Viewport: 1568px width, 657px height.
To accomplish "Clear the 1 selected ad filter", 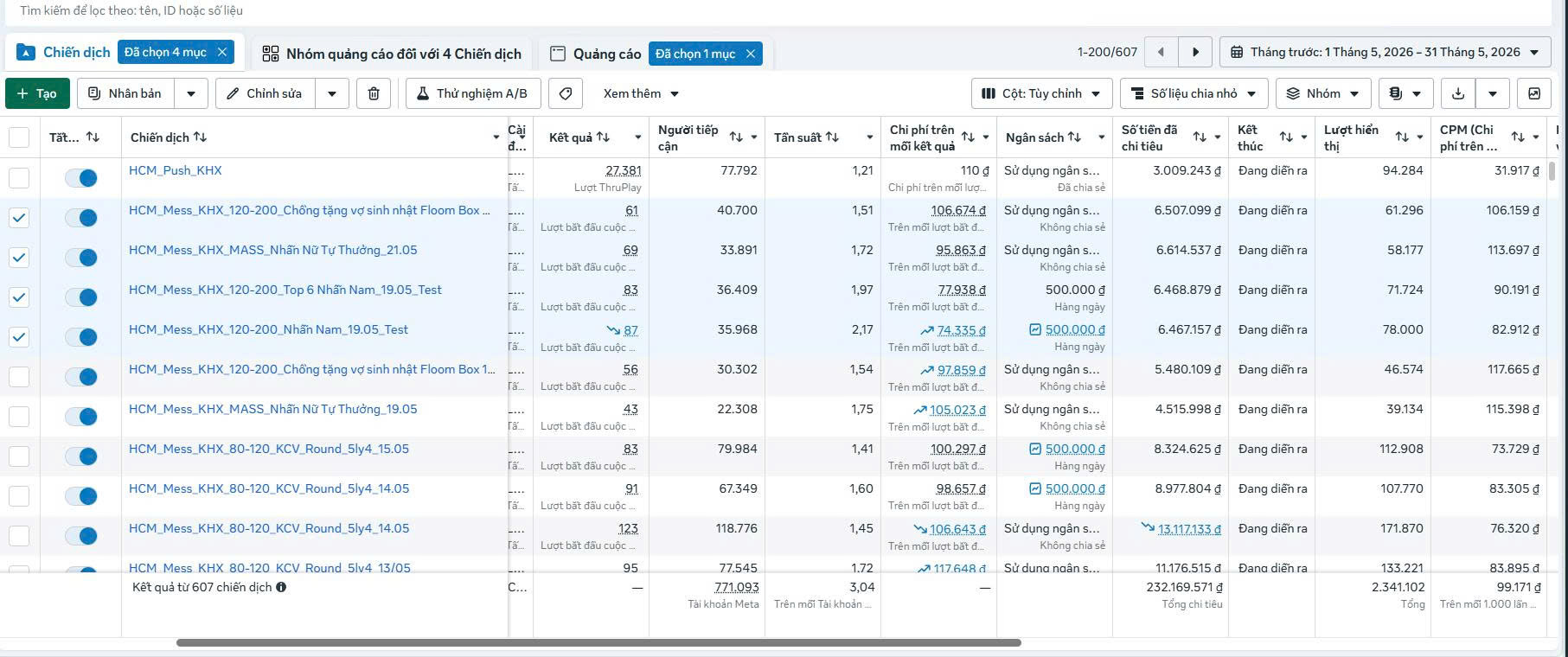I will [x=751, y=54].
